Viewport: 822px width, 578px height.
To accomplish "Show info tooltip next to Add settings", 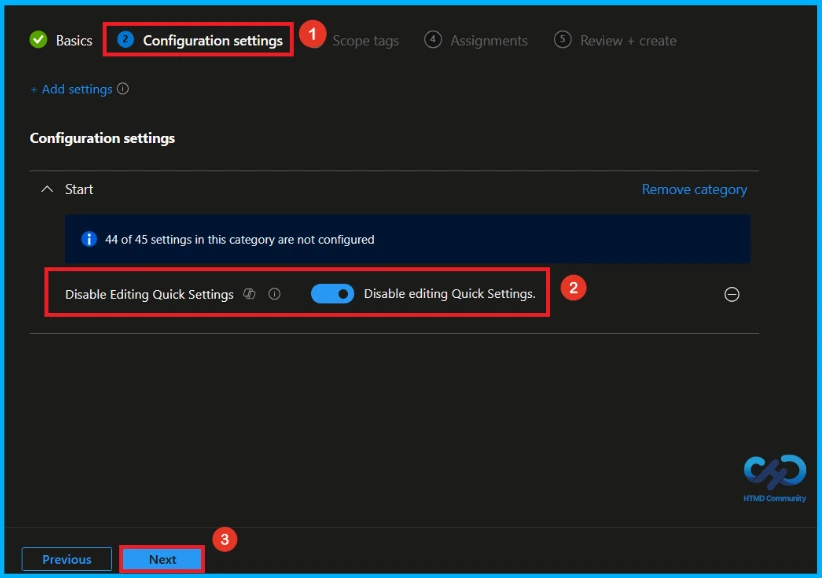I will click(x=123, y=89).
